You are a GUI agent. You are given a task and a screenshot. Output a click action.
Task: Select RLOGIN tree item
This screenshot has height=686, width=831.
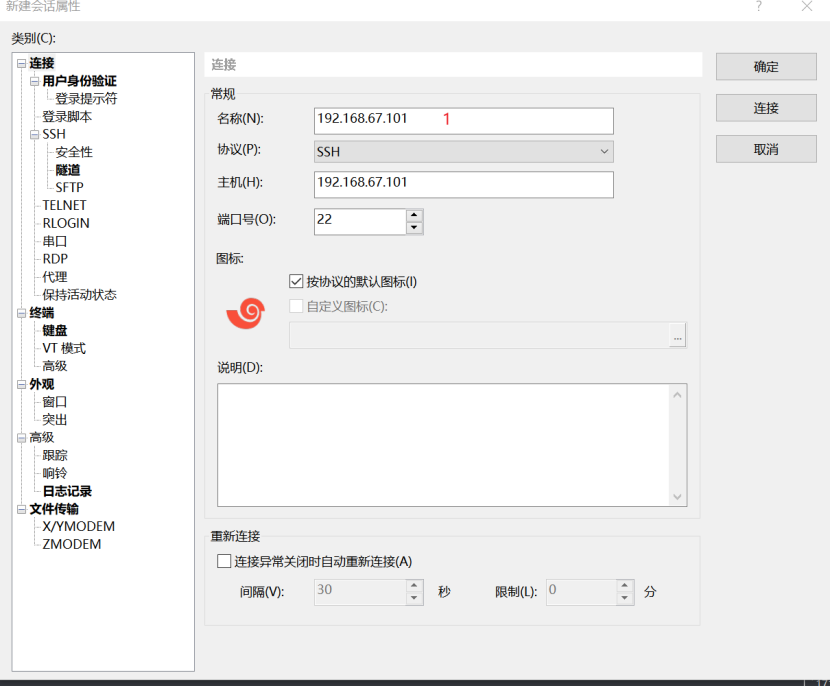(x=66, y=224)
